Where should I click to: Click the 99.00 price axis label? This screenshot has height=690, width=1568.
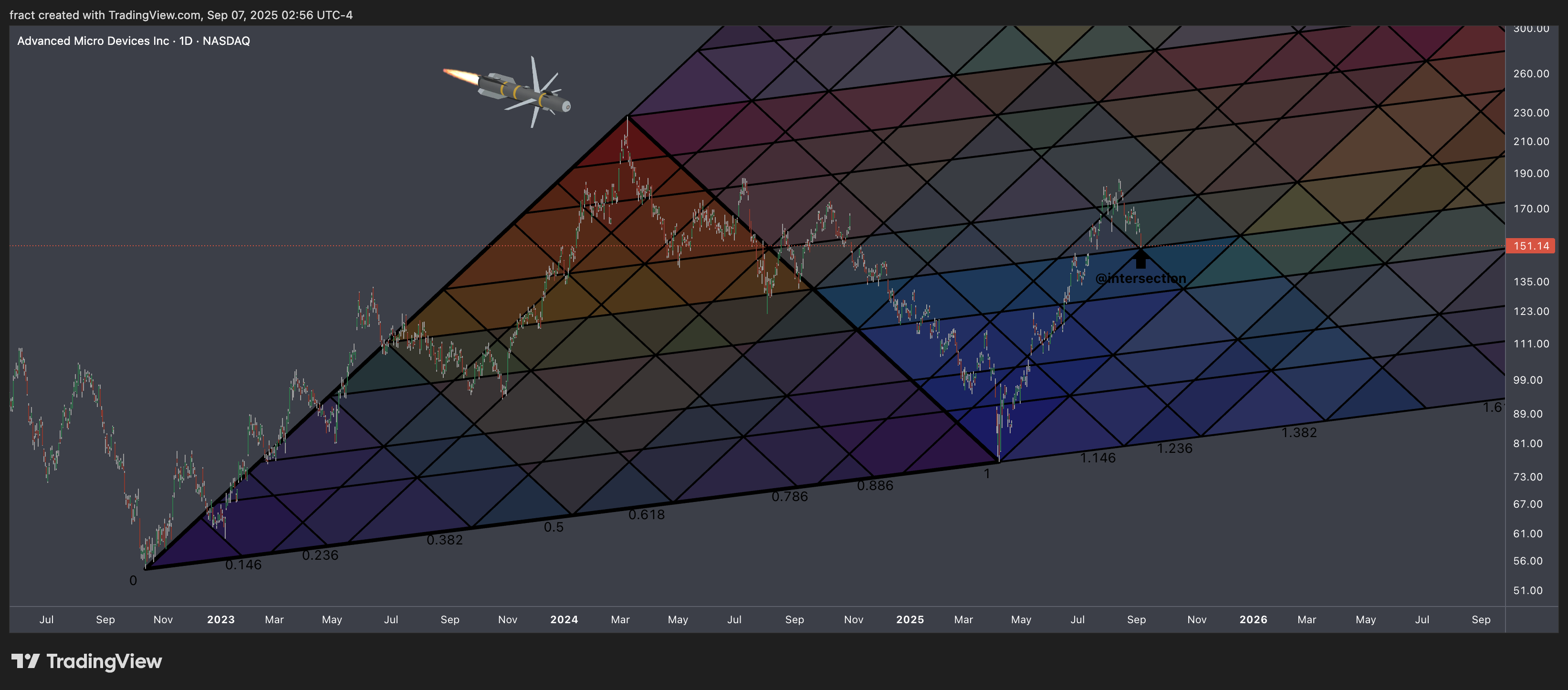(1528, 380)
